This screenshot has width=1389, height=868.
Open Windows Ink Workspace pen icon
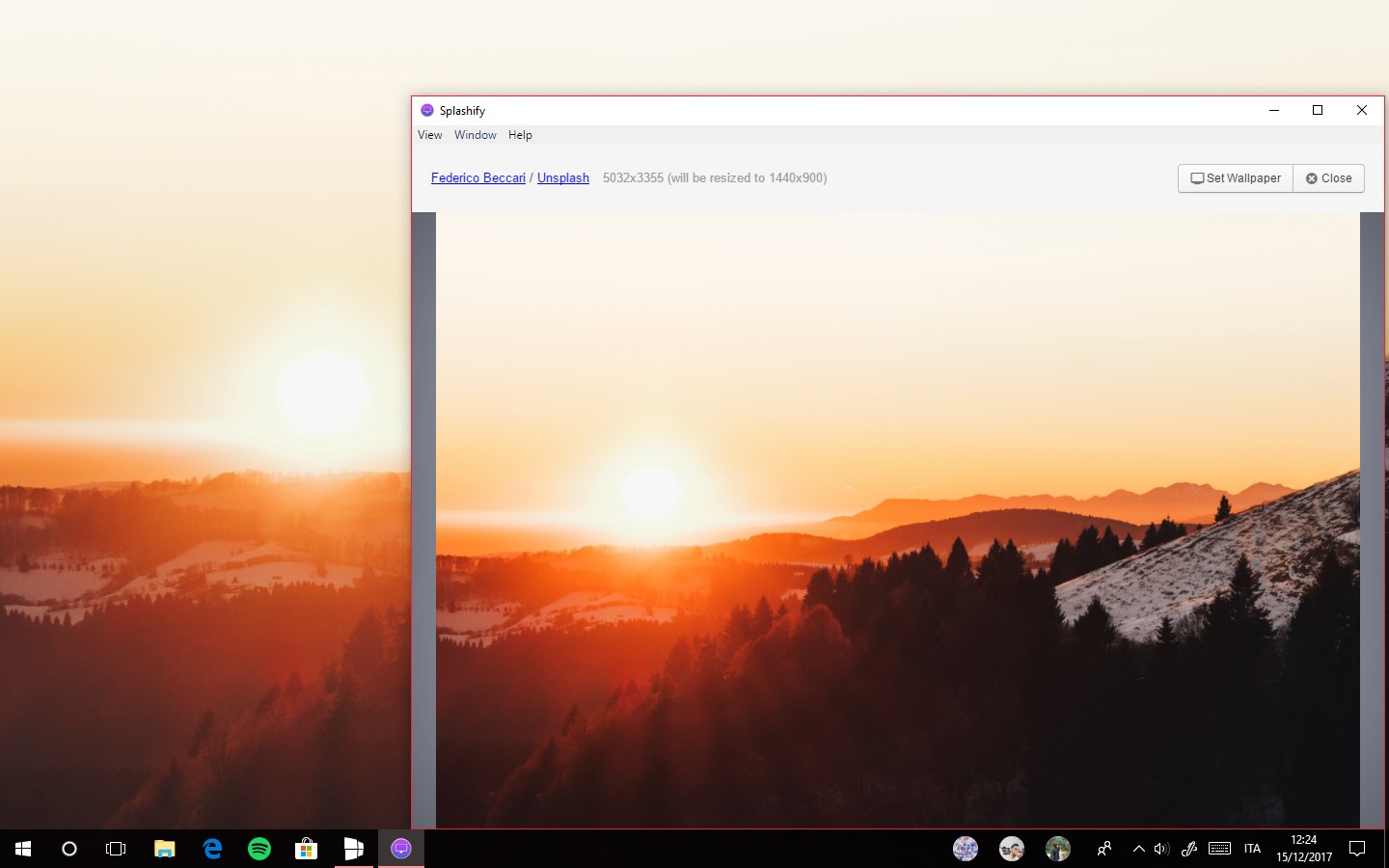click(1189, 849)
